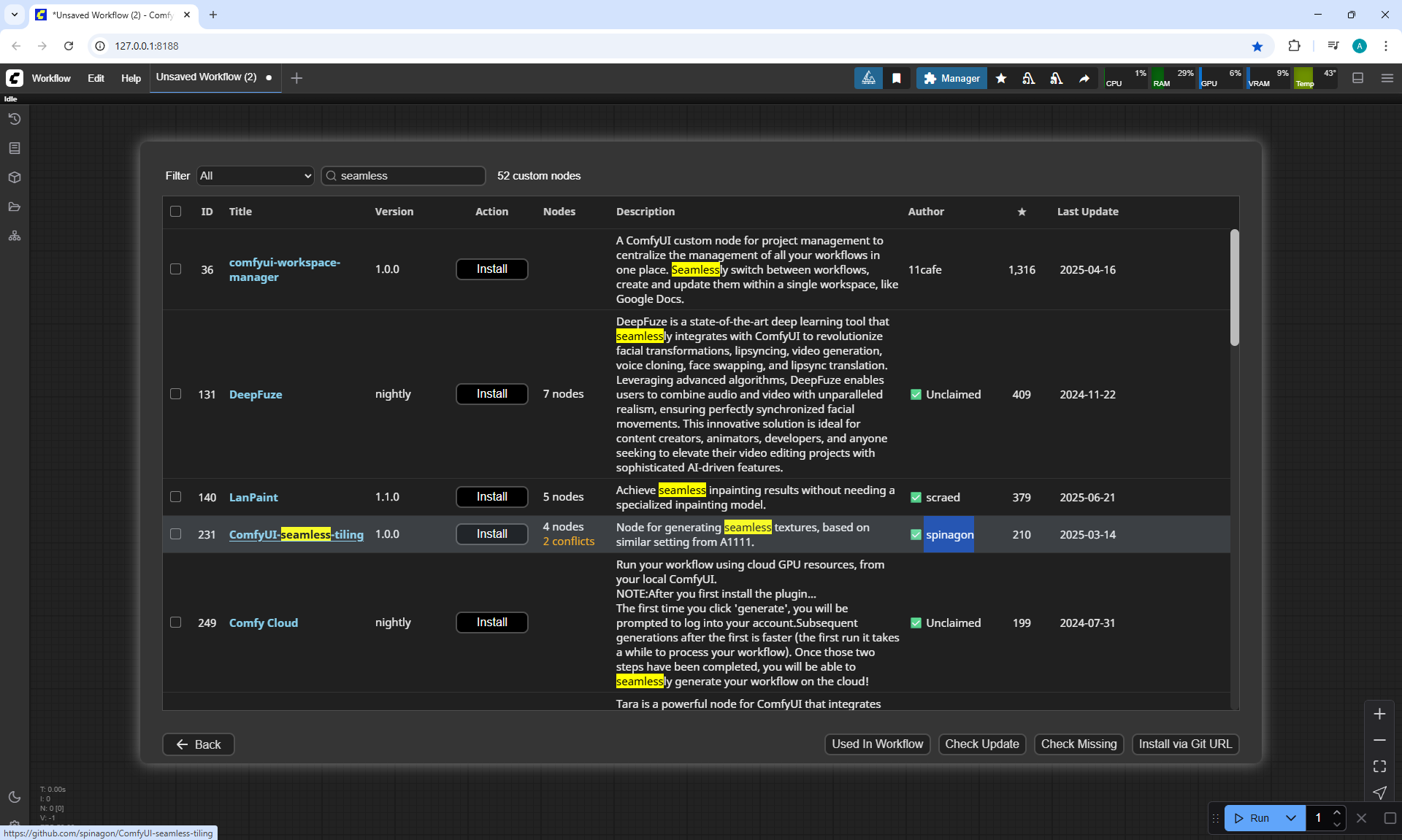Toggle dark theme moon icon
The height and width of the screenshot is (840, 1402).
[x=15, y=797]
